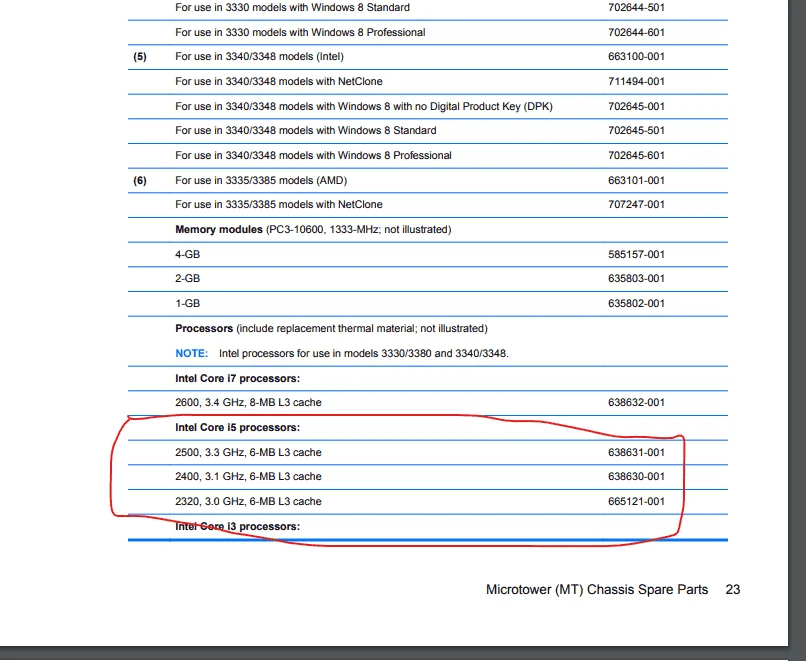This screenshot has width=806, height=661.
Task: Click the 1-GB memory entry
Action: point(188,303)
